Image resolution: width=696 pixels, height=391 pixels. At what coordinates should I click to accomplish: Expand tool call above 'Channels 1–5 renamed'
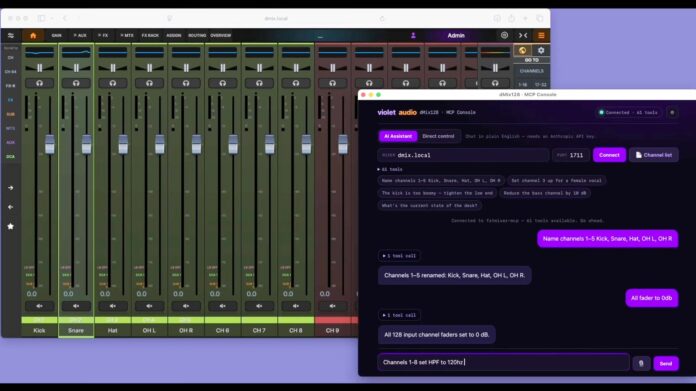pos(399,256)
